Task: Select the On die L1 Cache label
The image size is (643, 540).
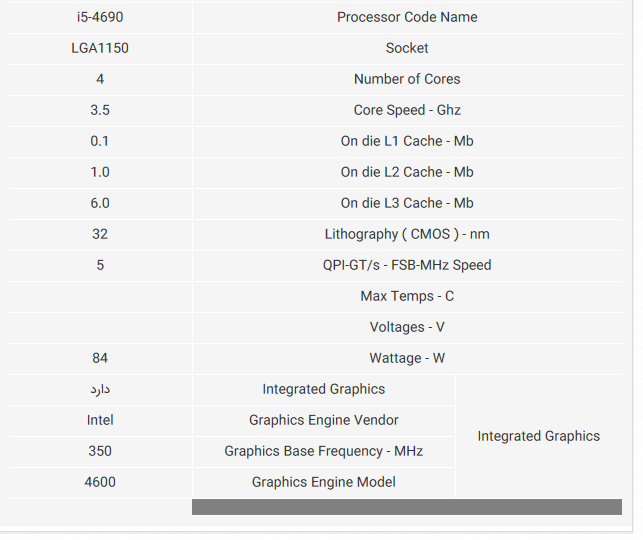Action: click(407, 141)
